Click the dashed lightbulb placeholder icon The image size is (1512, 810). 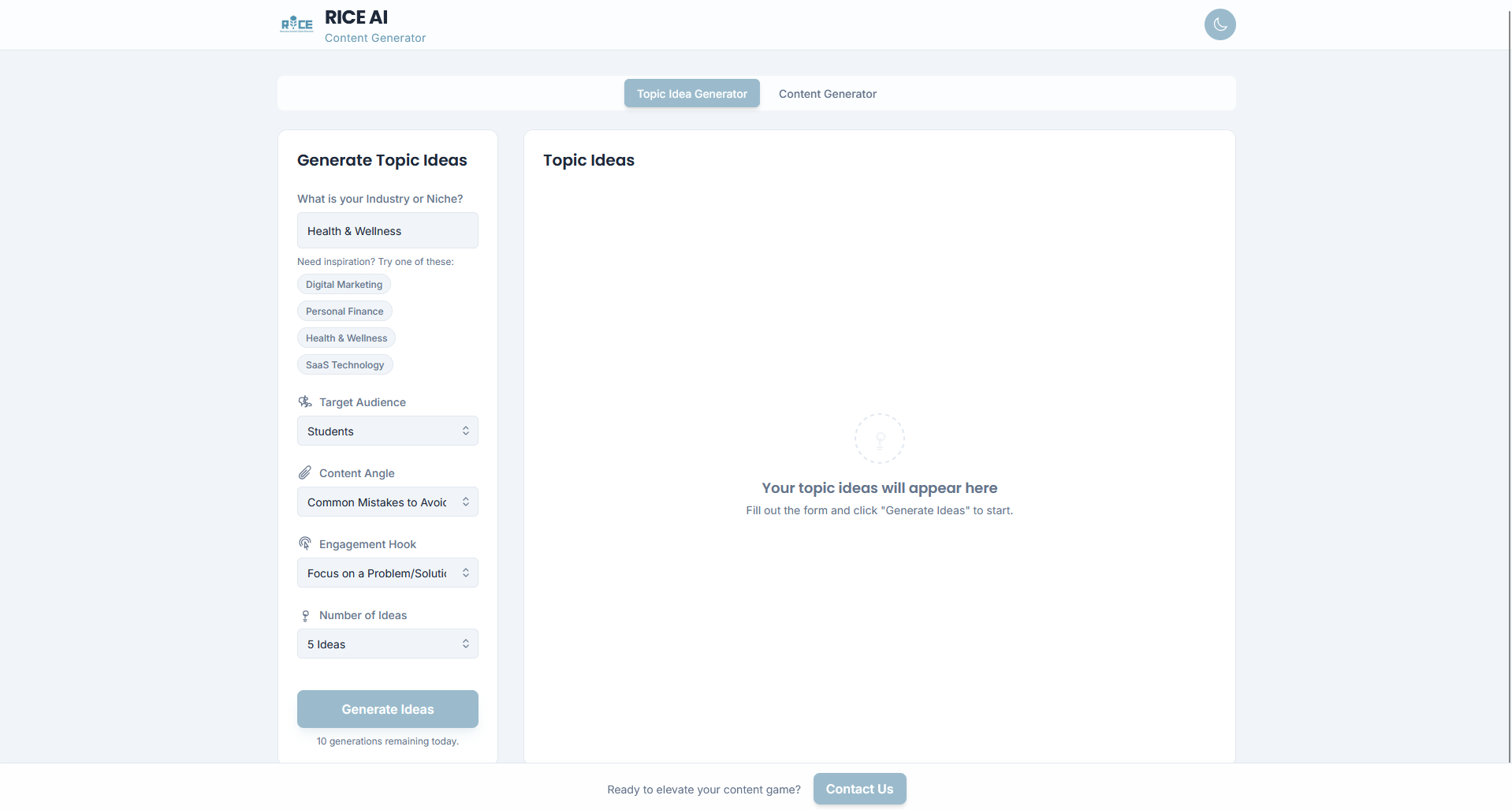pos(879,439)
